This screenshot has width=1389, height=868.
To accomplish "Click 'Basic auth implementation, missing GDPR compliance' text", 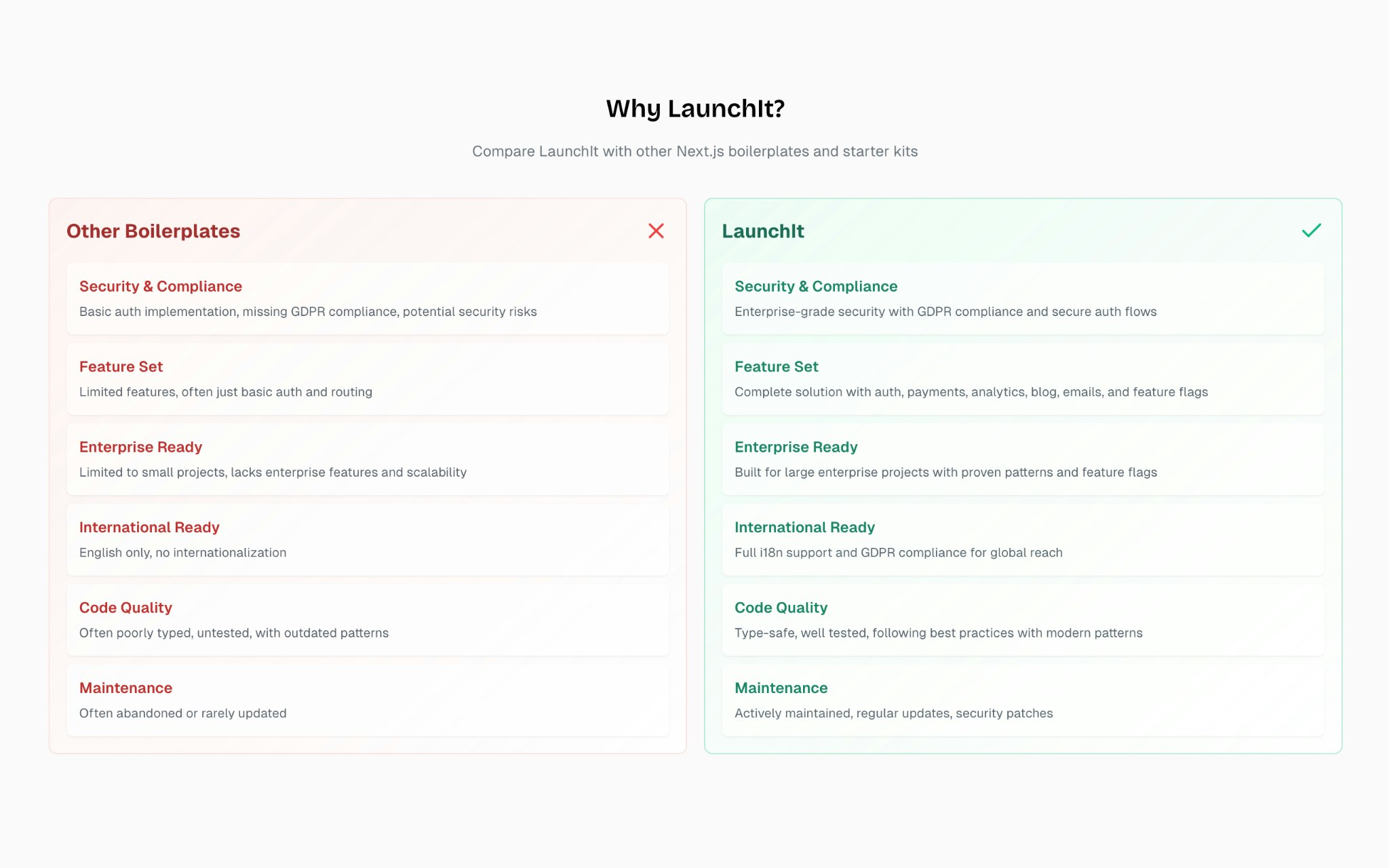I will tap(308, 311).
